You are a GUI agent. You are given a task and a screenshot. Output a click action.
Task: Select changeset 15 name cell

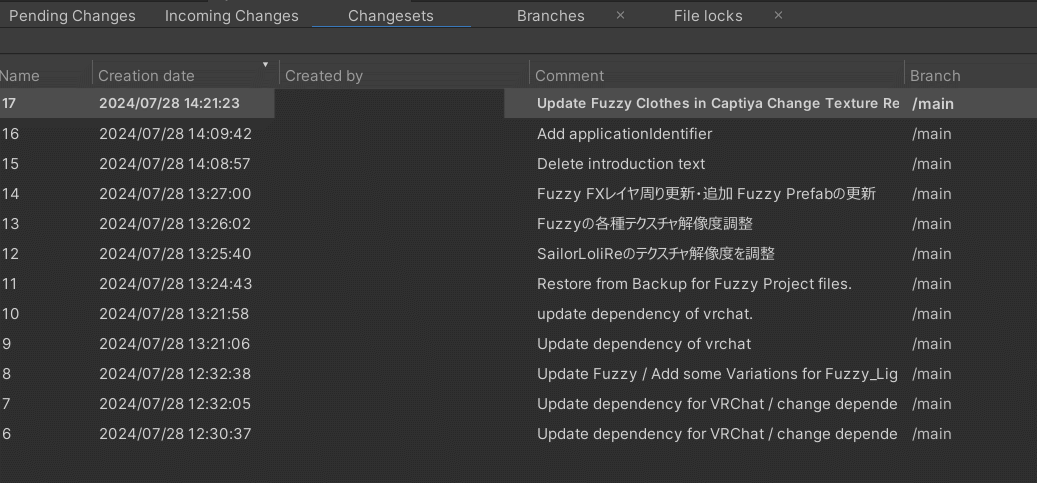tap(10, 164)
